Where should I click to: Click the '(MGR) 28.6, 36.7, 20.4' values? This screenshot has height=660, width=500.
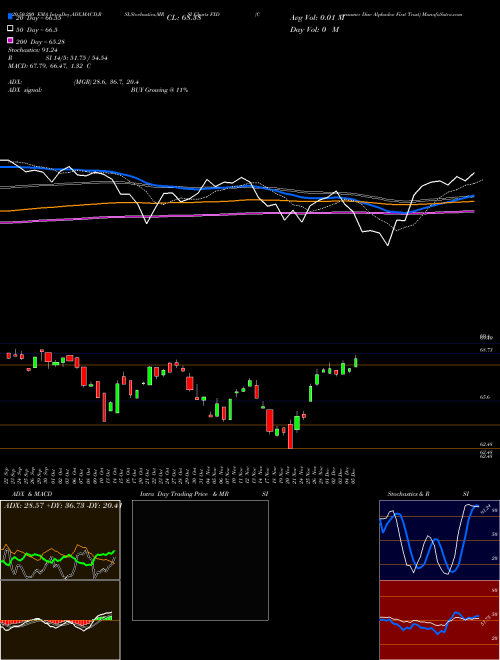[106, 82]
